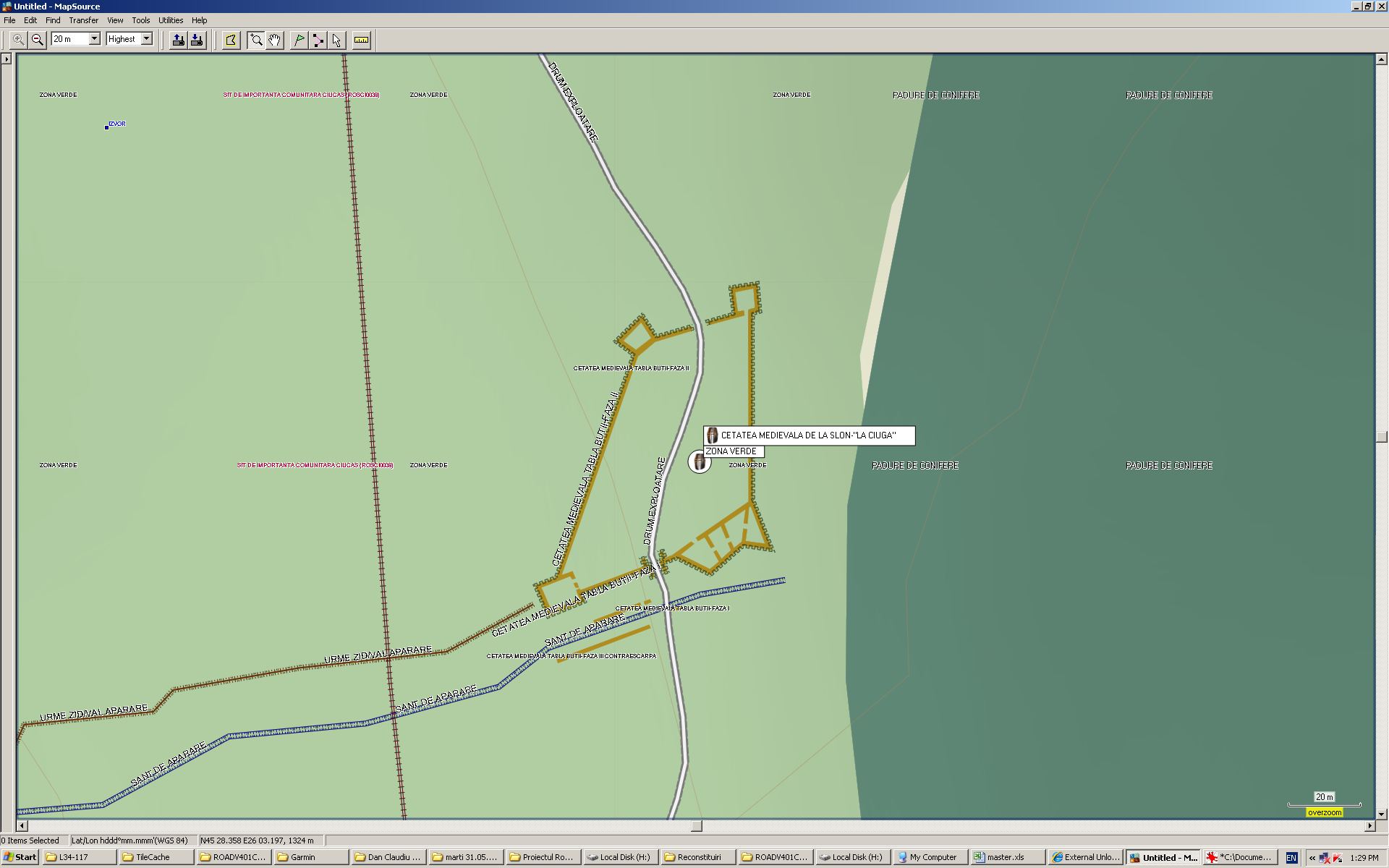1389x868 pixels.
Task: Open My Computer from the taskbar
Action: tap(929, 857)
